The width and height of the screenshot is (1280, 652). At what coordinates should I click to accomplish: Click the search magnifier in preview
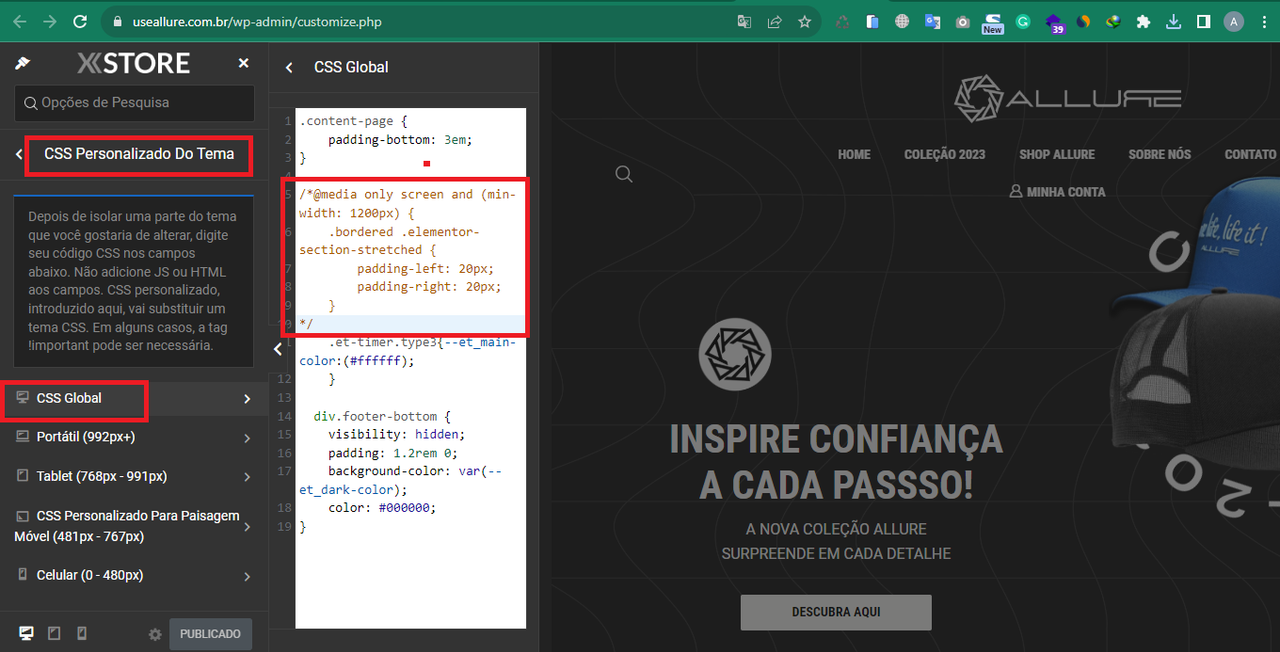point(624,175)
